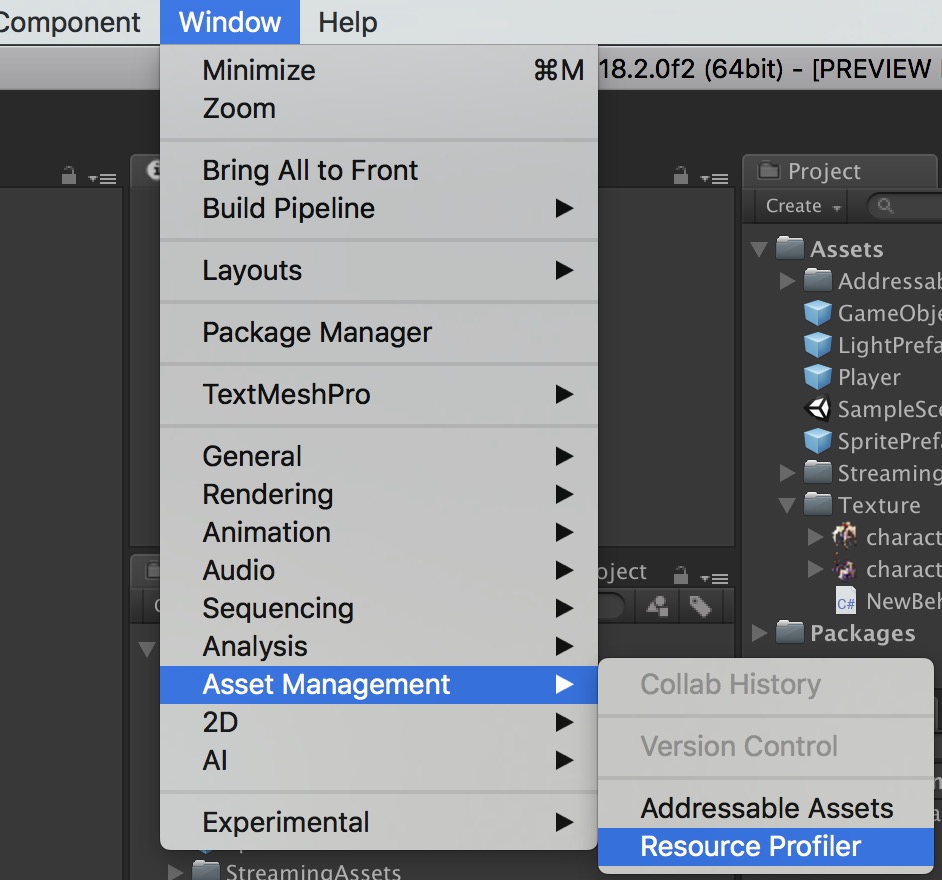Collapse the Assets folder
942x880 pixels.
click(759, 249)
